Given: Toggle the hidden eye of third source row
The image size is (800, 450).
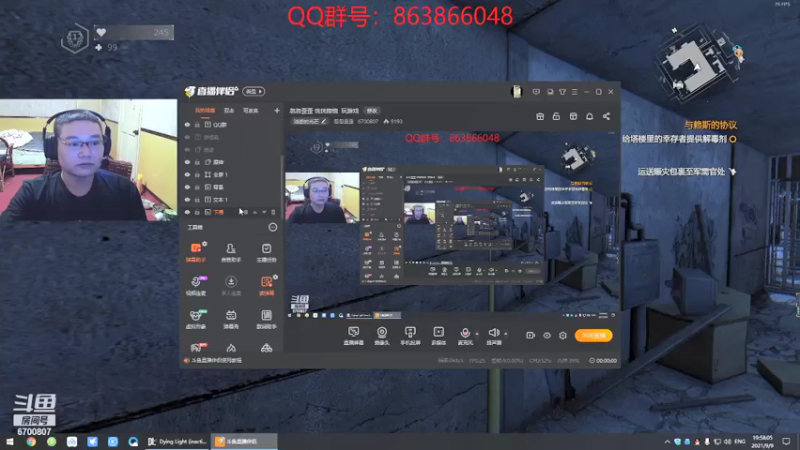Looking at the screenshot, I should 187,149.
